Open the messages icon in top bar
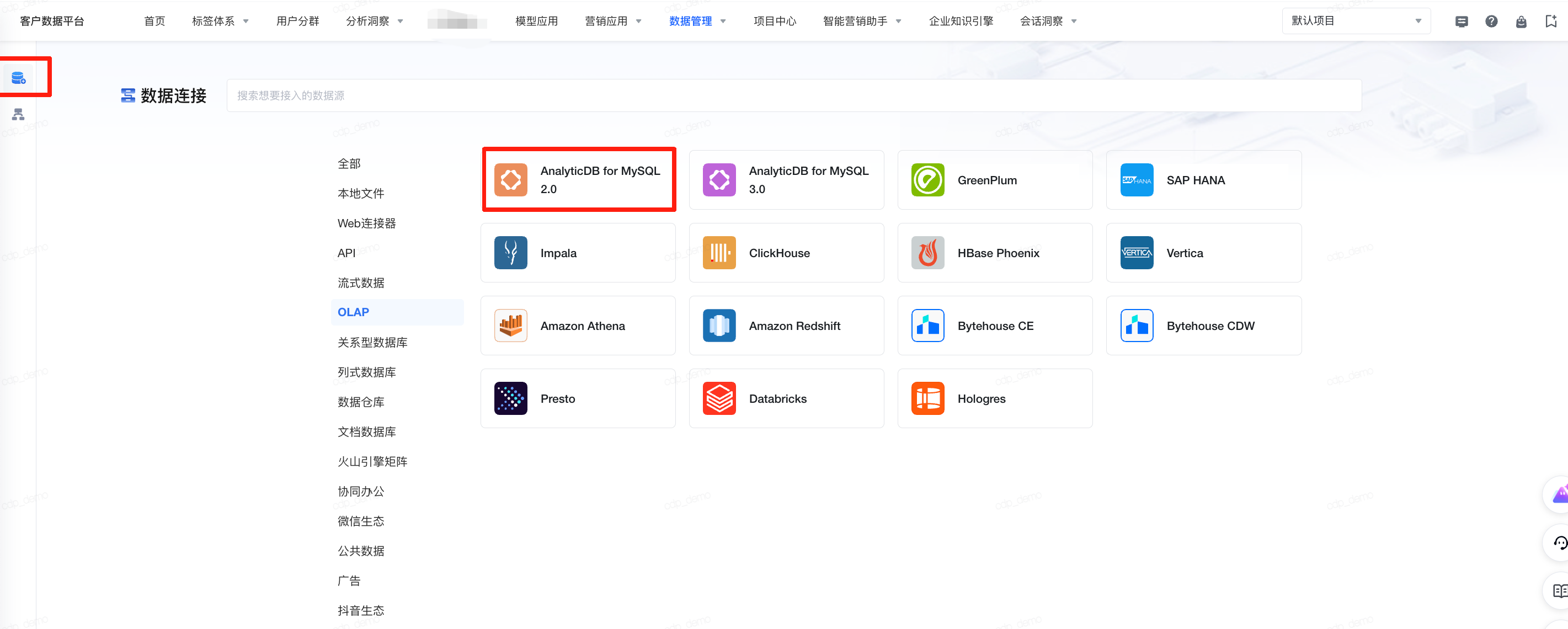Screen dimensions: 1568x629 tap(1461, 22)
